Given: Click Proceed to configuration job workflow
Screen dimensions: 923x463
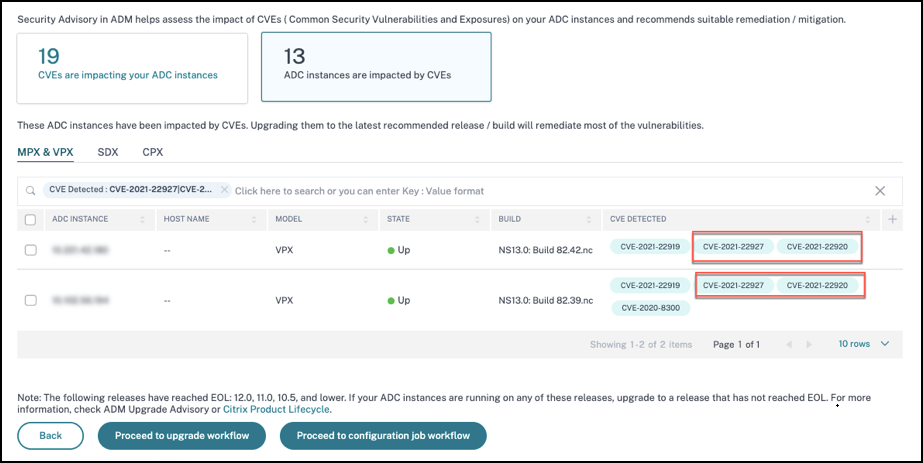Looking at the screenshot, I should point(383,435).
